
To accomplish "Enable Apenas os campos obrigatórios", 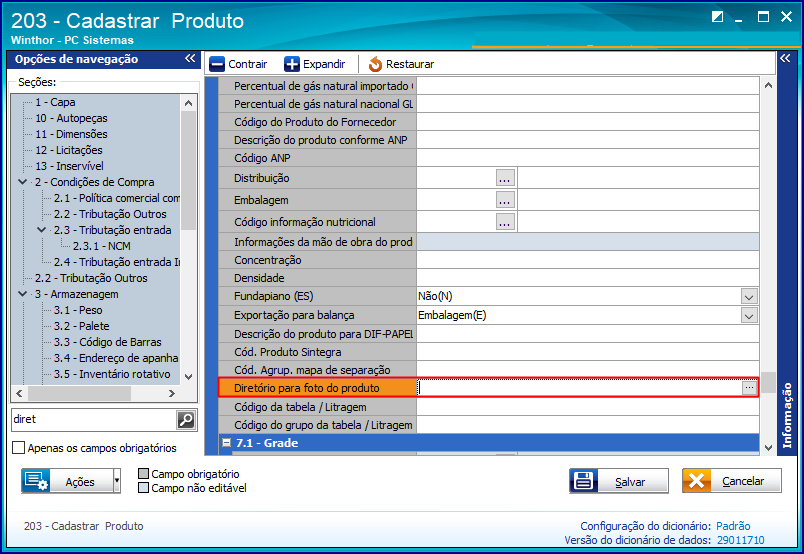I will point(18,448).
